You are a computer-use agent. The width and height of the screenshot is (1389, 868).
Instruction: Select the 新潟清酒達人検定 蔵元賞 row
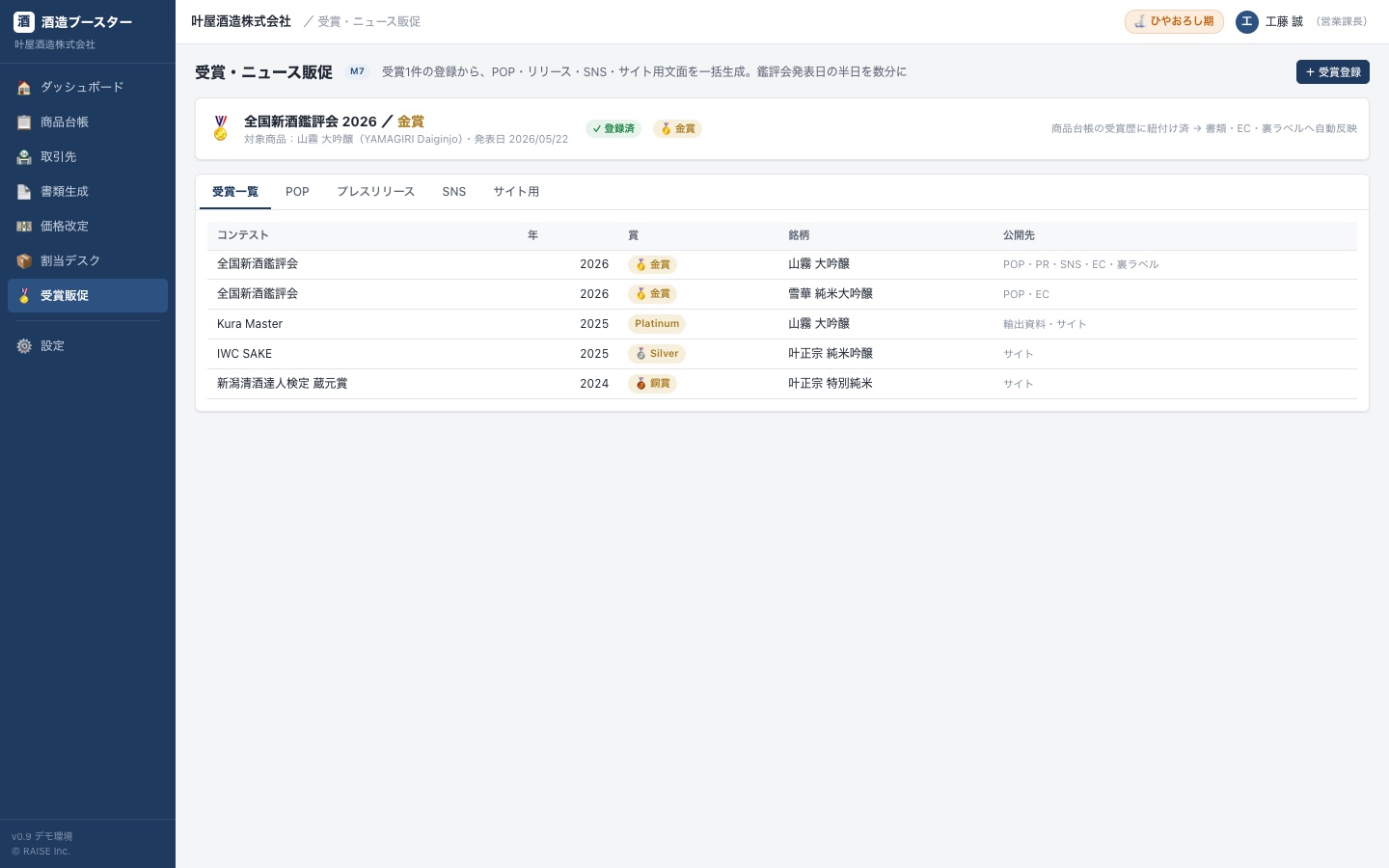coord(782,384)
